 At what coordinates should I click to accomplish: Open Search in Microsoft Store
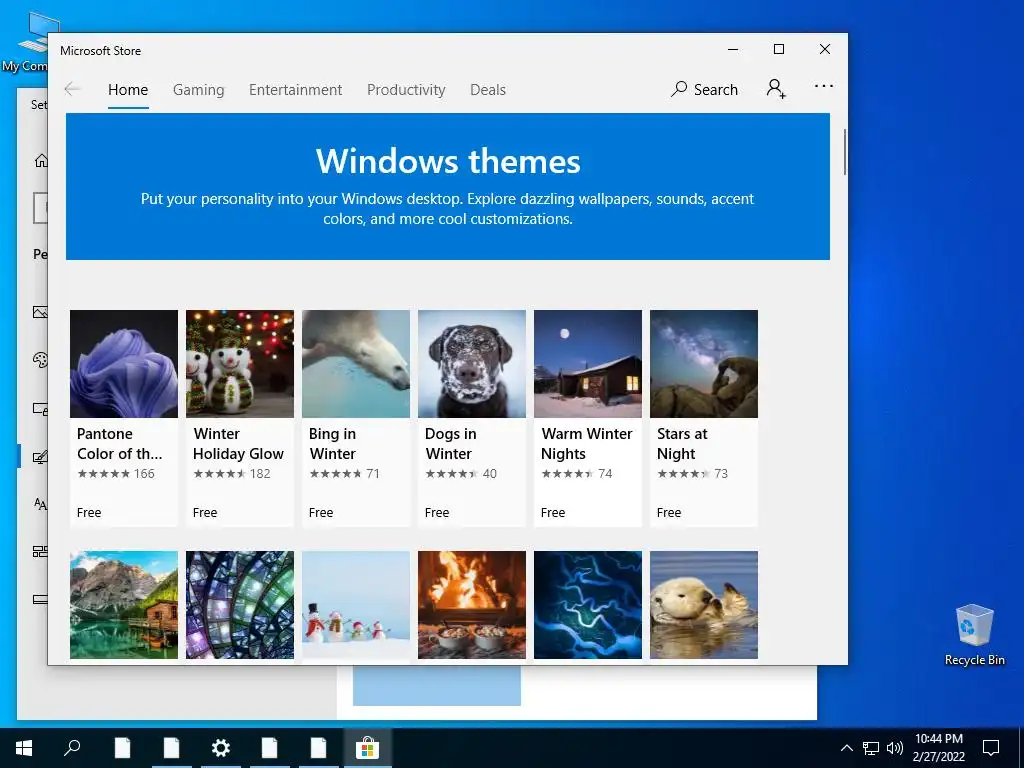(704, 89)
